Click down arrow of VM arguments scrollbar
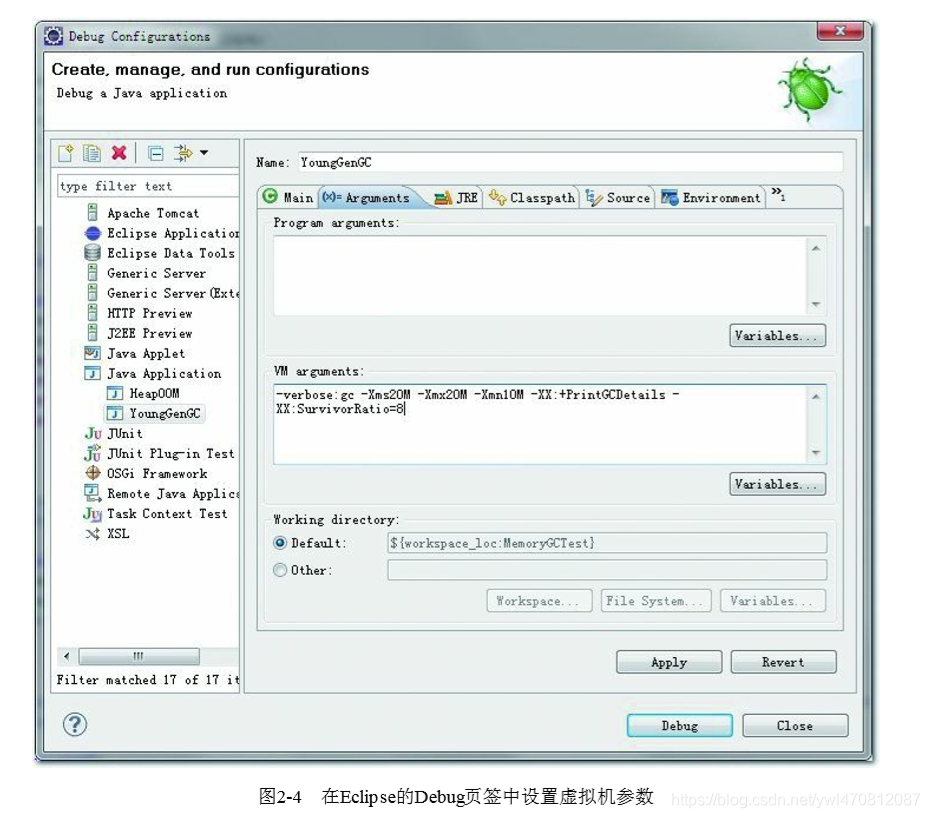Screen dimensions: 930x818 click(x=816, y=453)
